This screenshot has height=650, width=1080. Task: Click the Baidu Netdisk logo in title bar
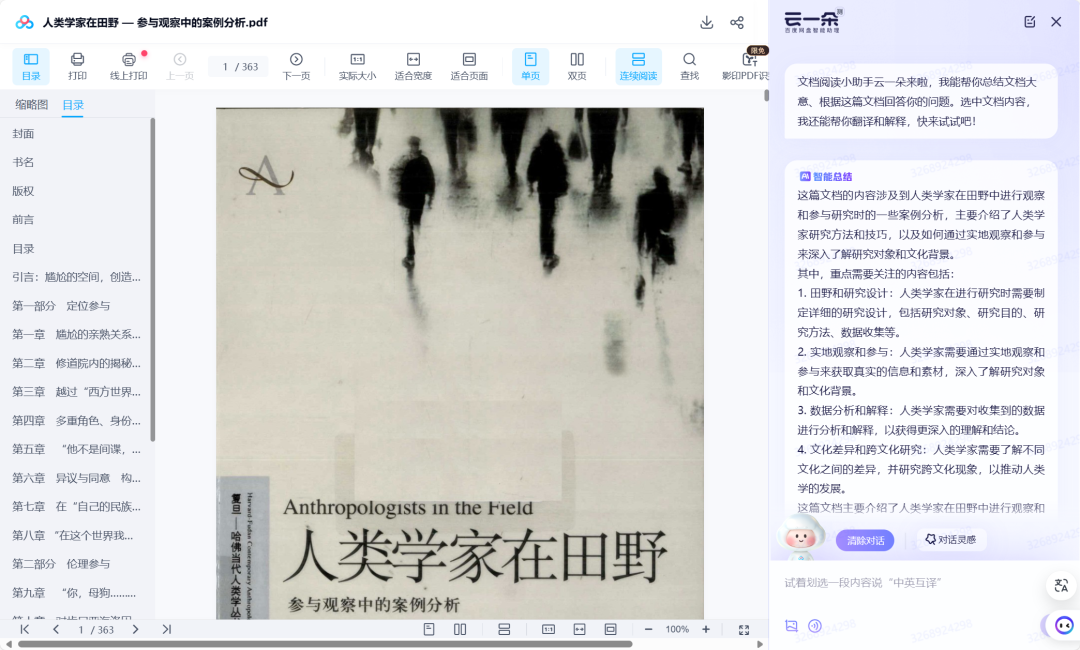coord(25,22)
